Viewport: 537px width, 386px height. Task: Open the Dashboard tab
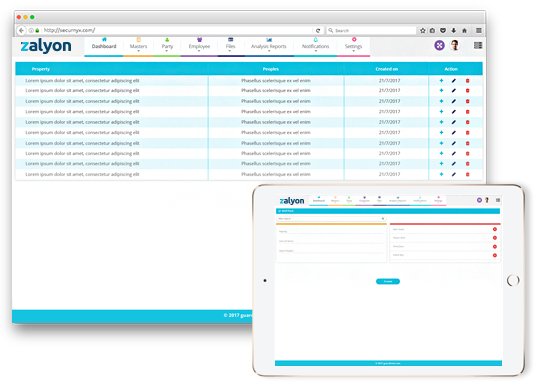click(104, 46)
